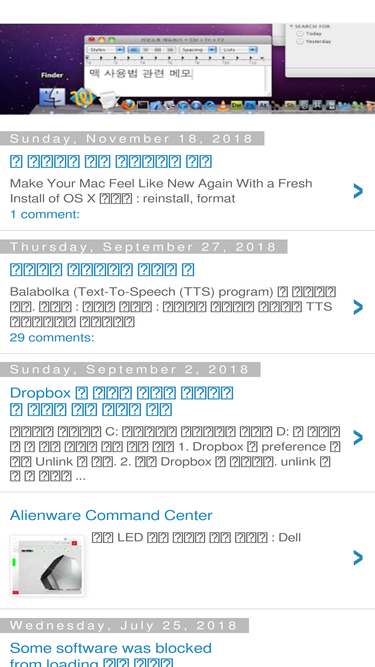Screen dimensions: 375x667
Task: Open the Spacing dropdown in header image
Action: pyautogui.click(x=198, y=50)
